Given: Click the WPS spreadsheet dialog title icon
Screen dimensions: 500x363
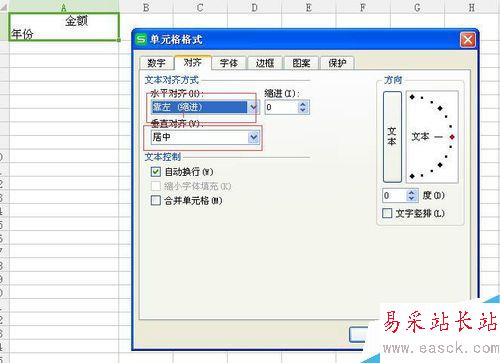Looking at the screenshot, I should tap(141, 39).
